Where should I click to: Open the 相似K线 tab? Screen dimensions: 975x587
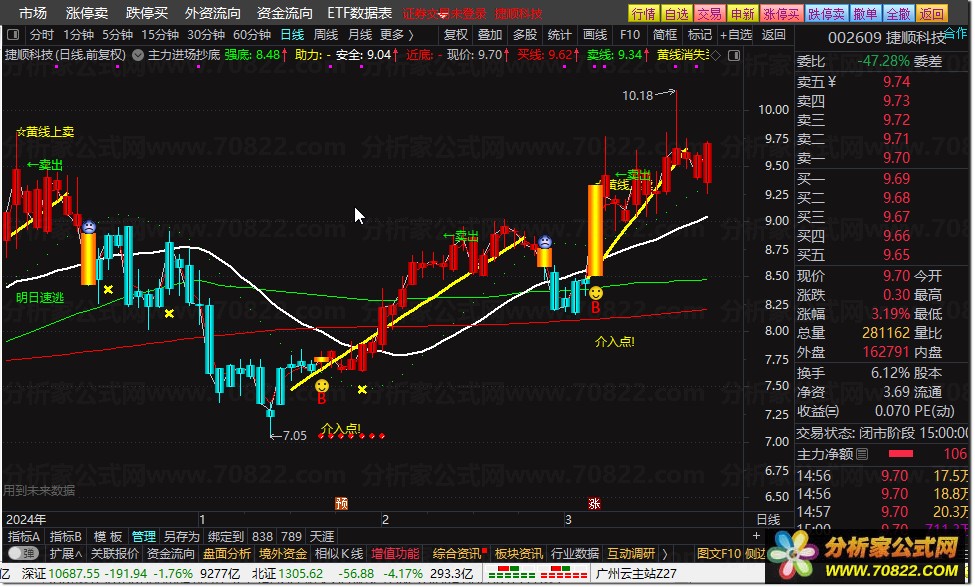[x=339, y=553]
